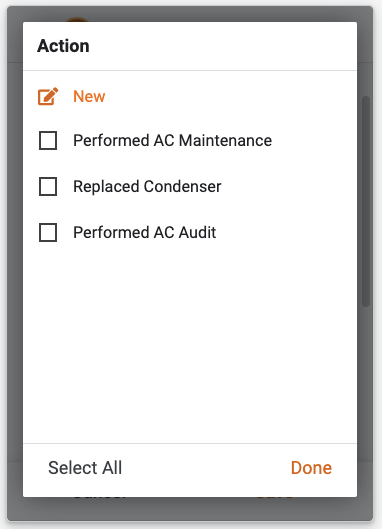
Task: Pick the Replaced Condenser list entry text
Action: click(147, 187)
